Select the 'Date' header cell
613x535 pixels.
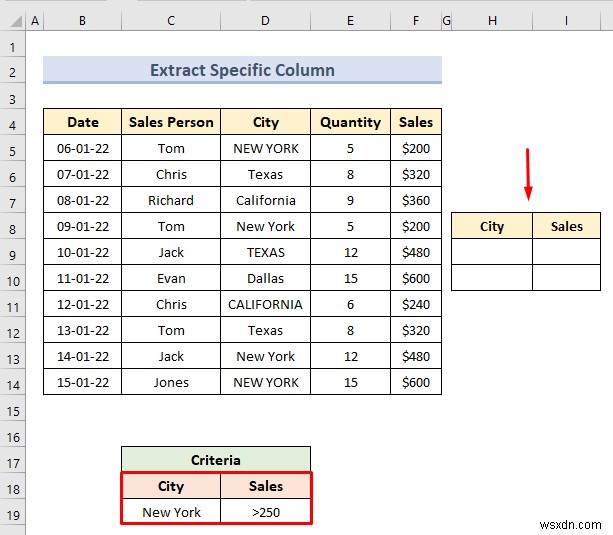[x=82, y=122]
